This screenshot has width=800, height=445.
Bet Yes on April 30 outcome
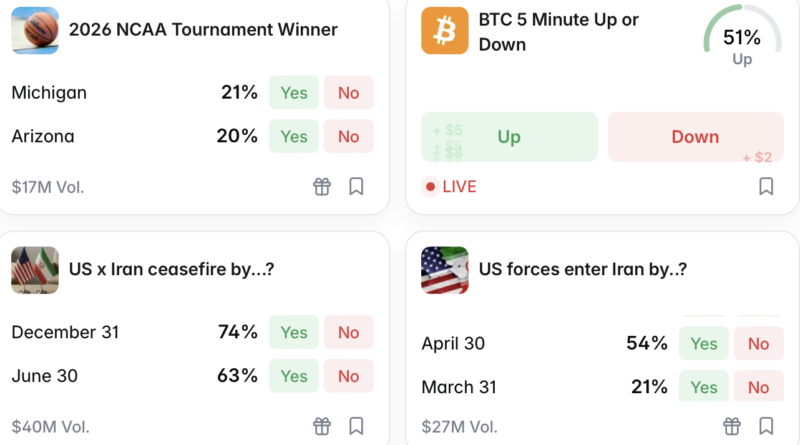pyautogui.click(x=704, y=344)
